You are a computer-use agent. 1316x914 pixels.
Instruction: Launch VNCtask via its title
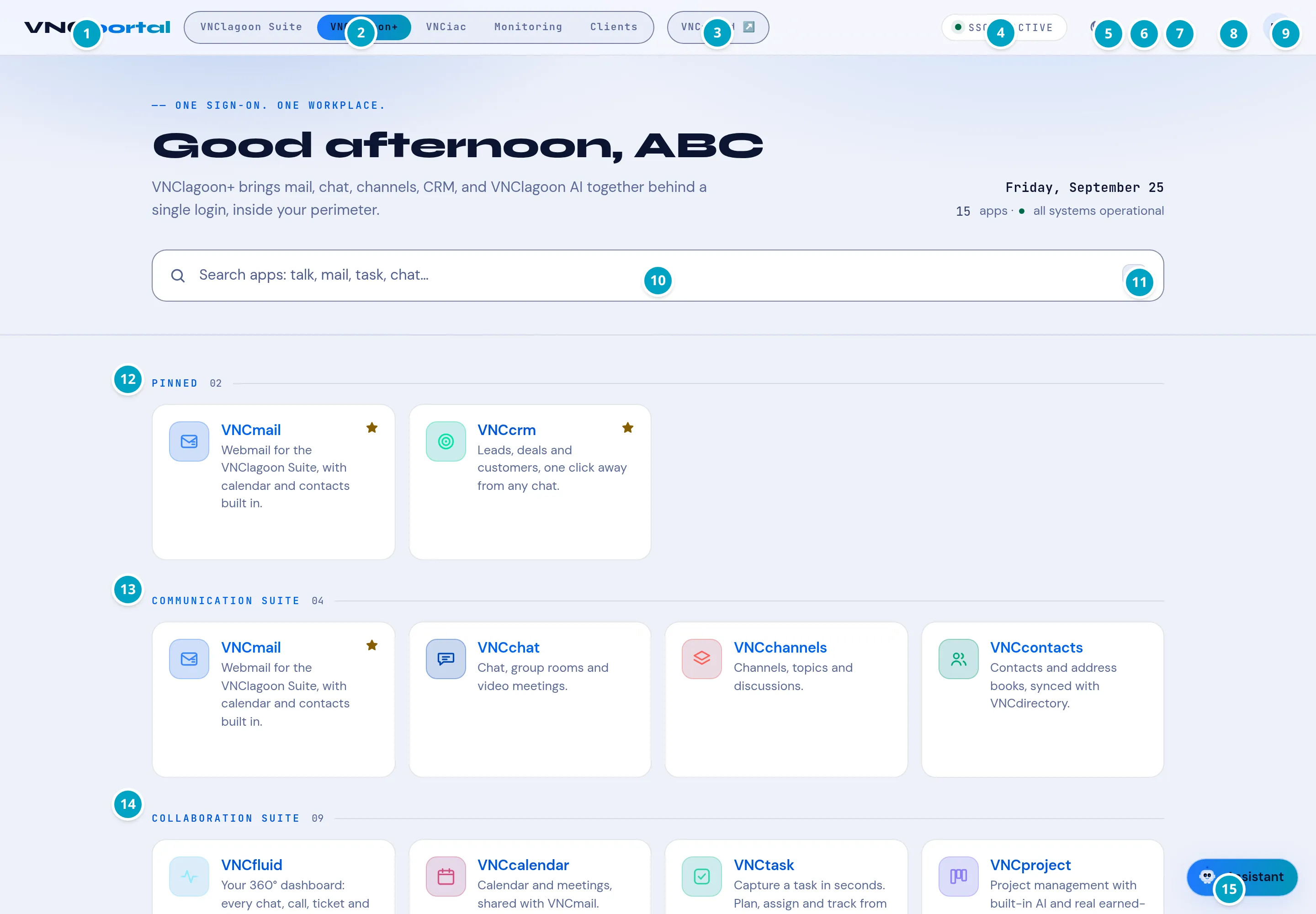point(764,865)
